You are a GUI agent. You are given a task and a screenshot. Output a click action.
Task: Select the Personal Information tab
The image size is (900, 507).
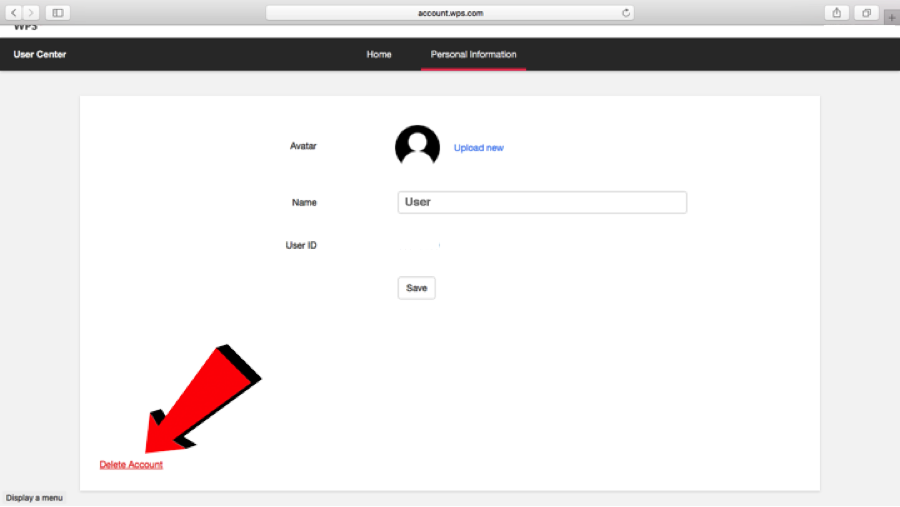[474, 55]
